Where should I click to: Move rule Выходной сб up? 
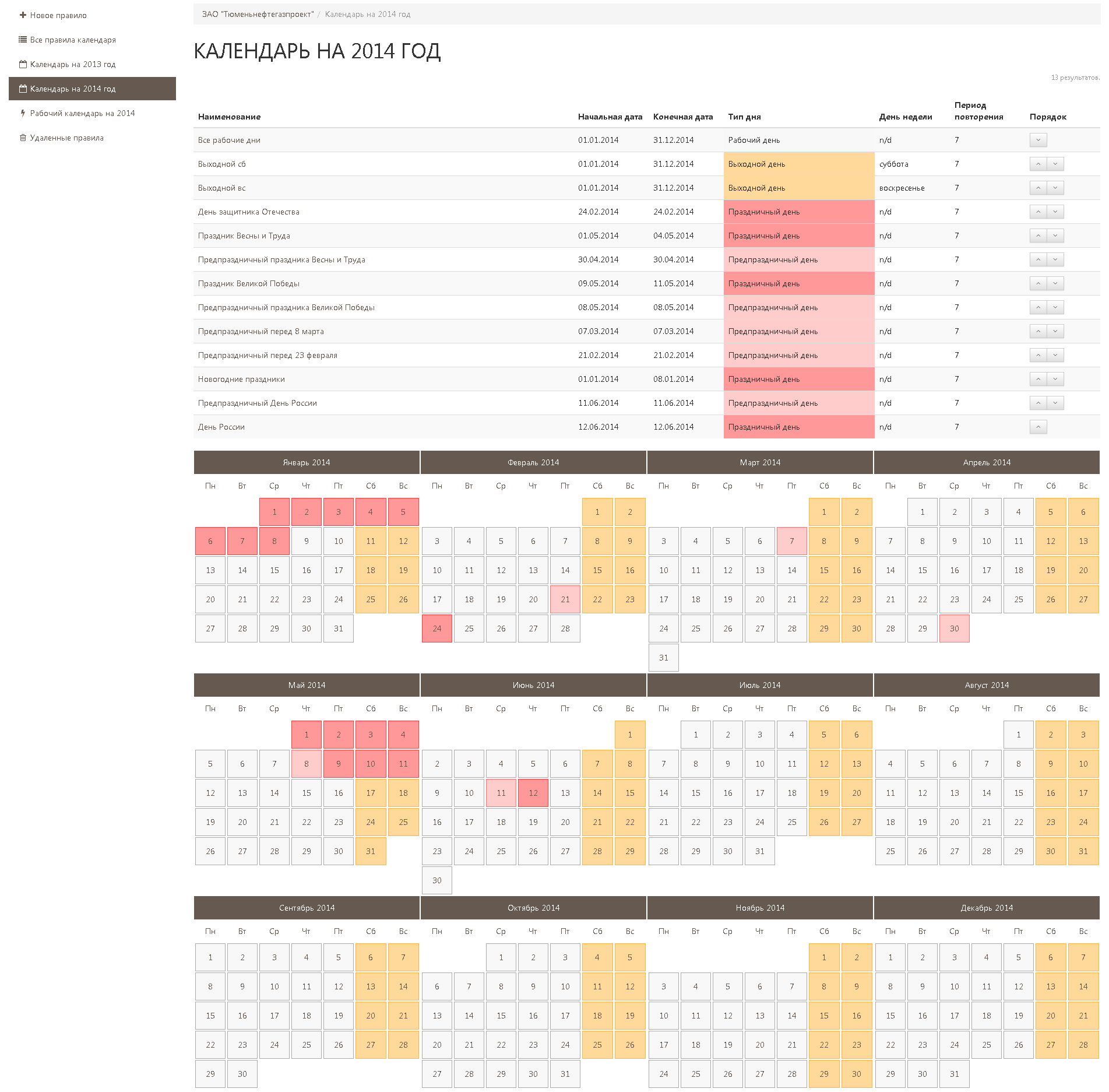click(1038, 164)
